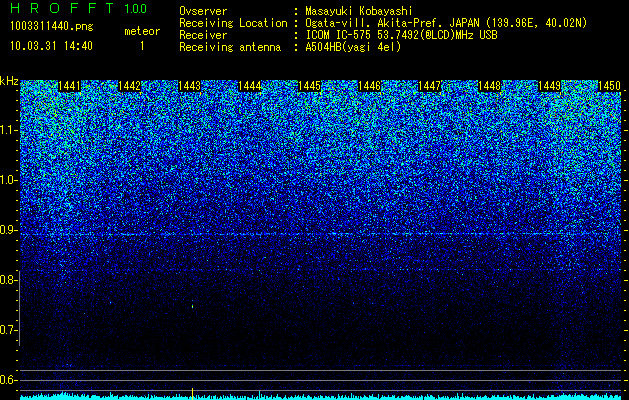The image size is (629, 400).
Task: Click the yellow meteor marker in power graph
Action: pos(193,394)
